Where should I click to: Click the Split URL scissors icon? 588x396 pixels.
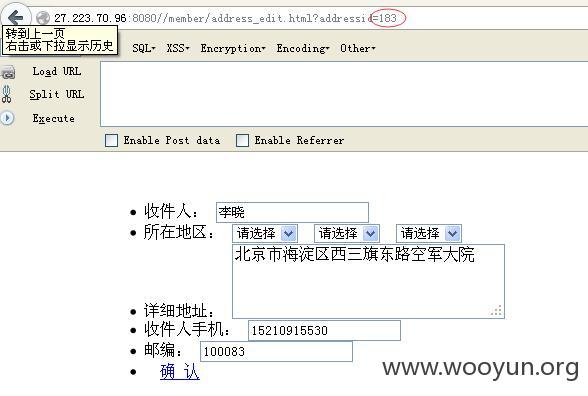pos(6,94)
